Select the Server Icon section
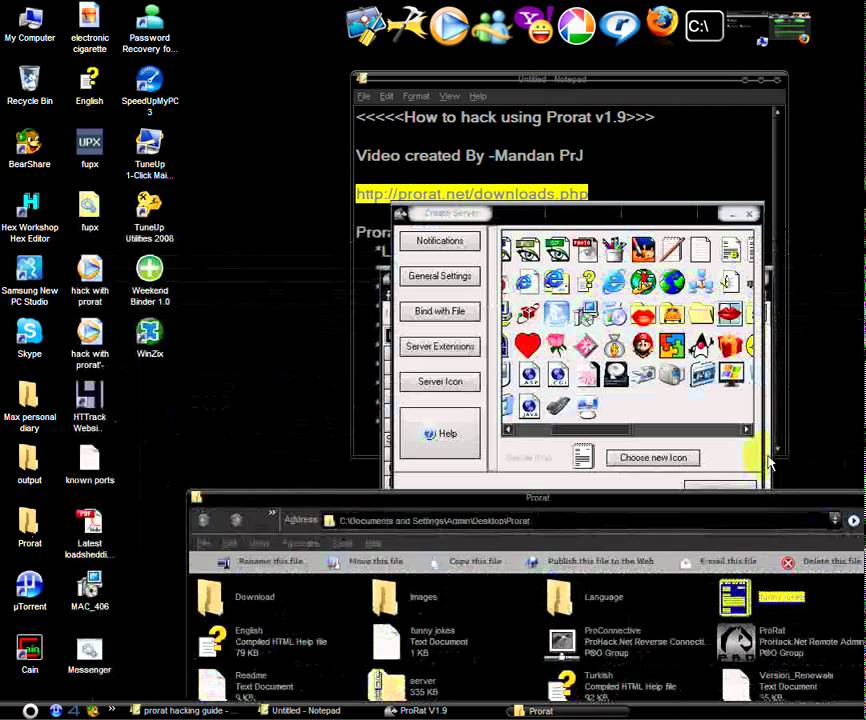The width and height of the screenshot is (866, 720). pos(440,382)
